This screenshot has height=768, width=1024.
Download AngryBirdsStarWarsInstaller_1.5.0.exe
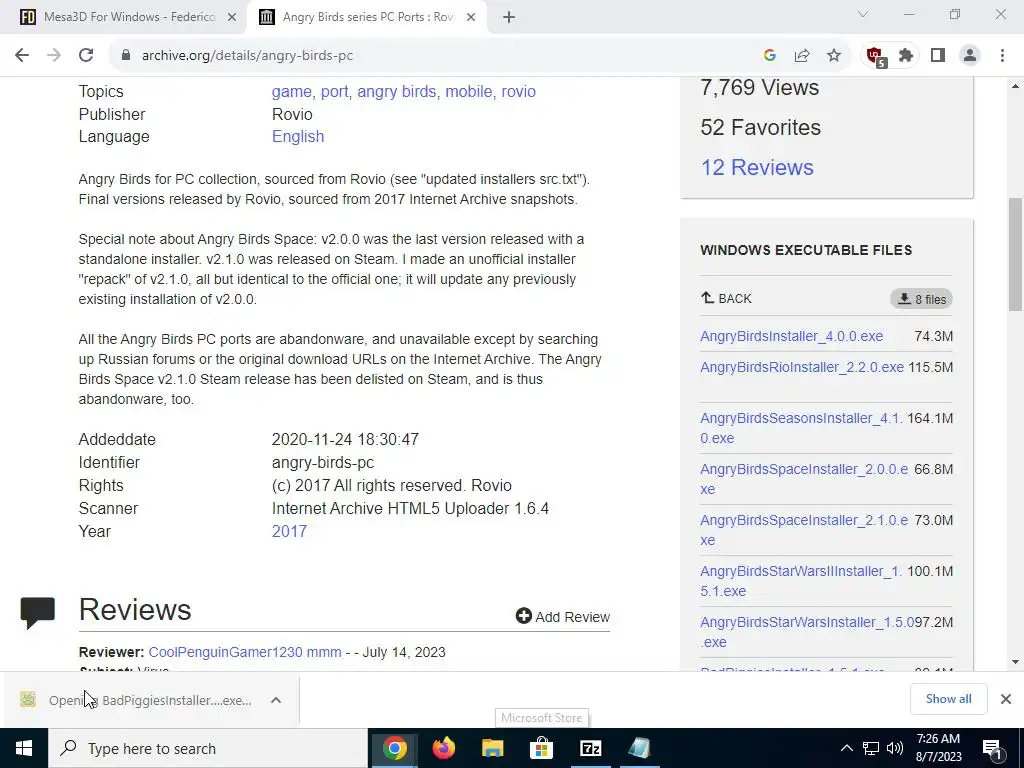point(807,632)
